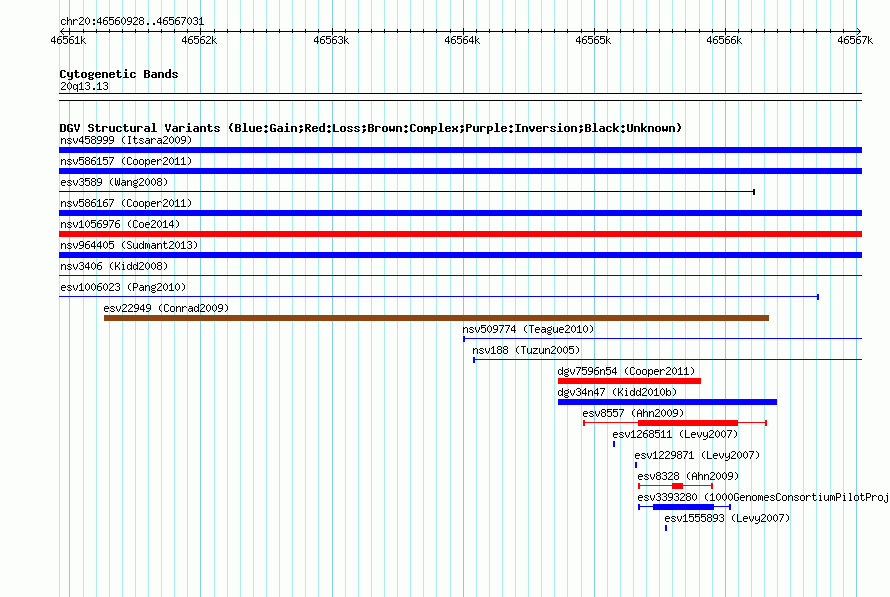Click the nsv458999 (Itsara2009) blue gain bar

(x=460, y=150)
